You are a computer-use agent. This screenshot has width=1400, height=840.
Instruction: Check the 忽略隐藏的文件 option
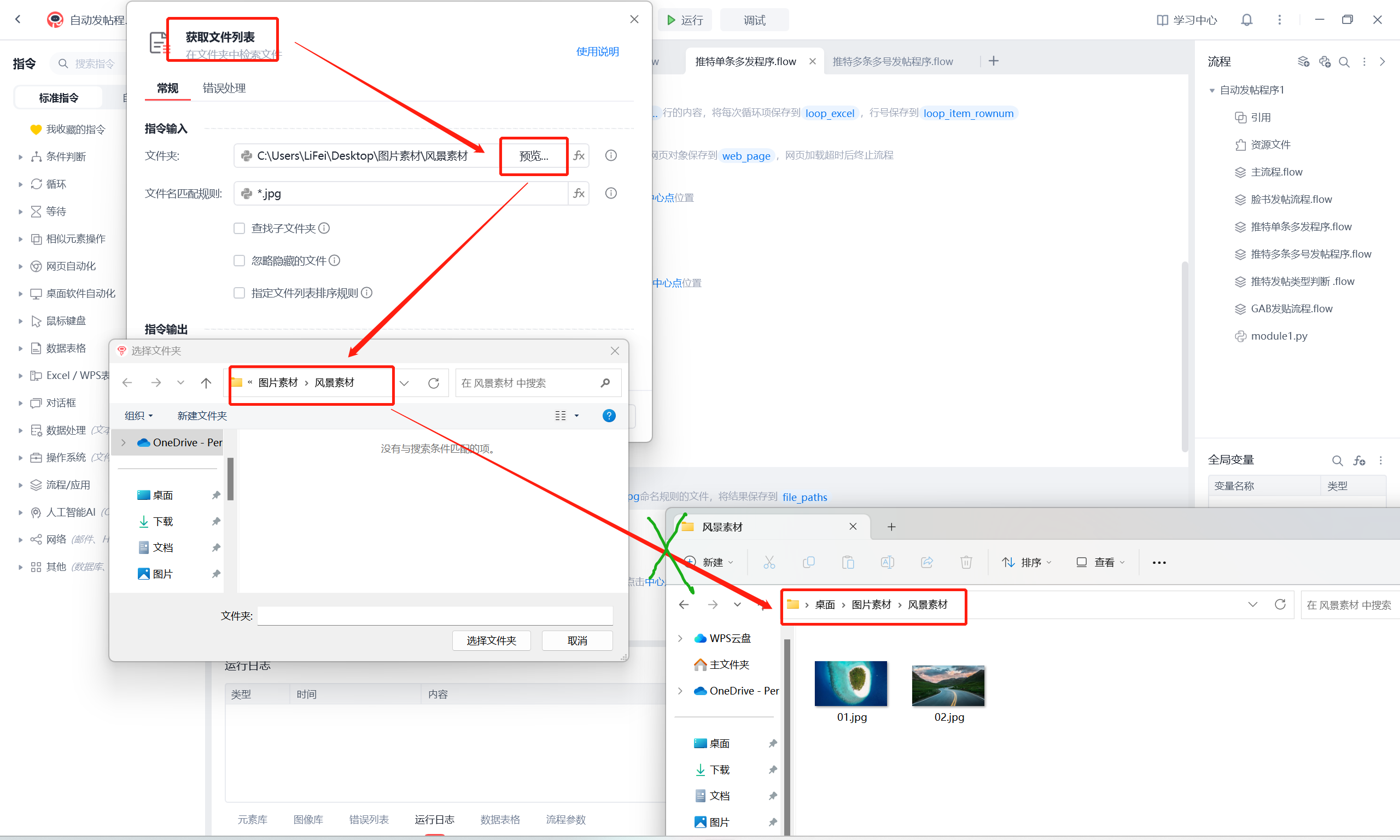240,260
